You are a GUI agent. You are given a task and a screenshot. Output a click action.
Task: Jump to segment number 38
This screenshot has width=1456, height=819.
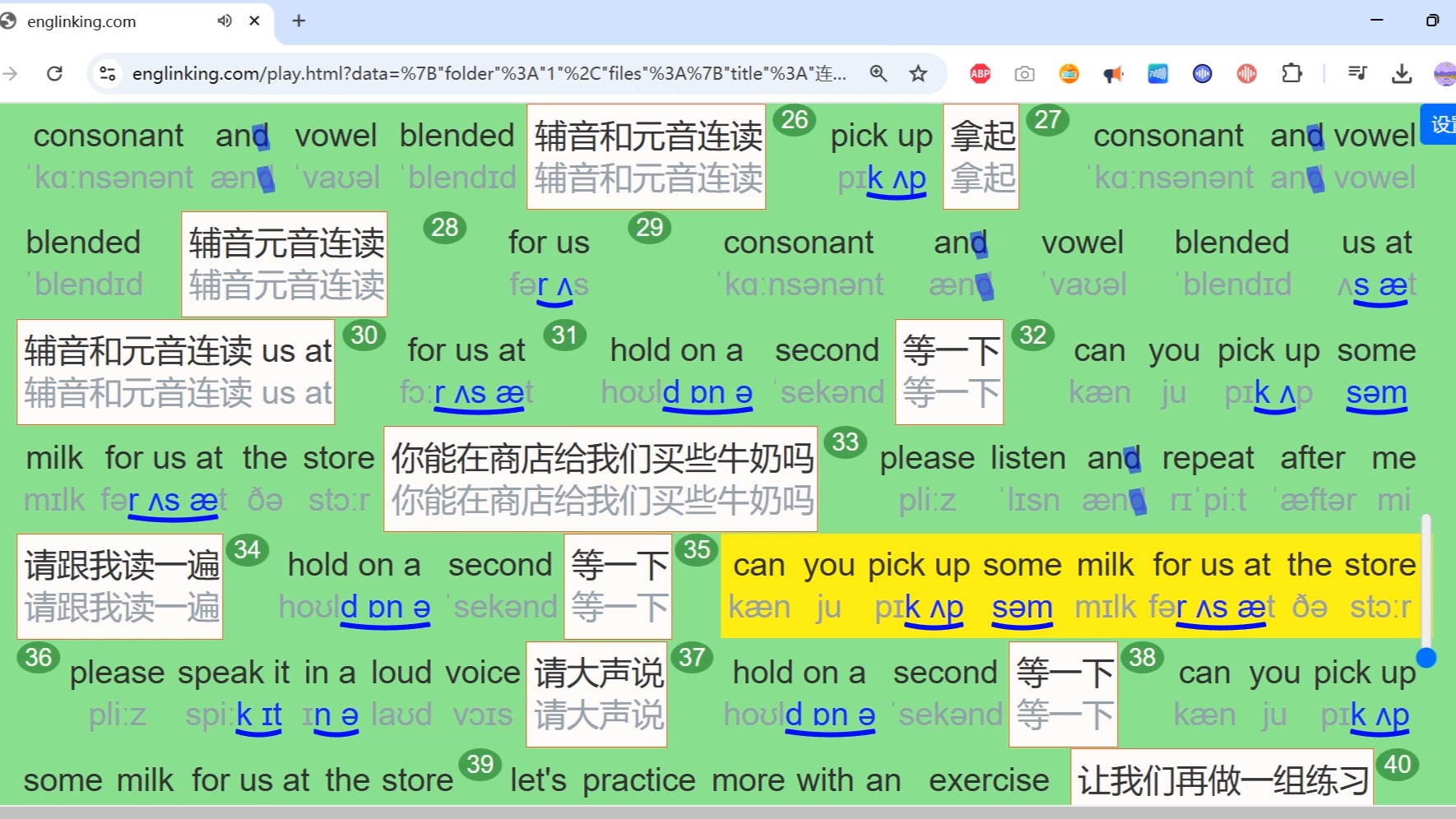[x=1142, y=657]
